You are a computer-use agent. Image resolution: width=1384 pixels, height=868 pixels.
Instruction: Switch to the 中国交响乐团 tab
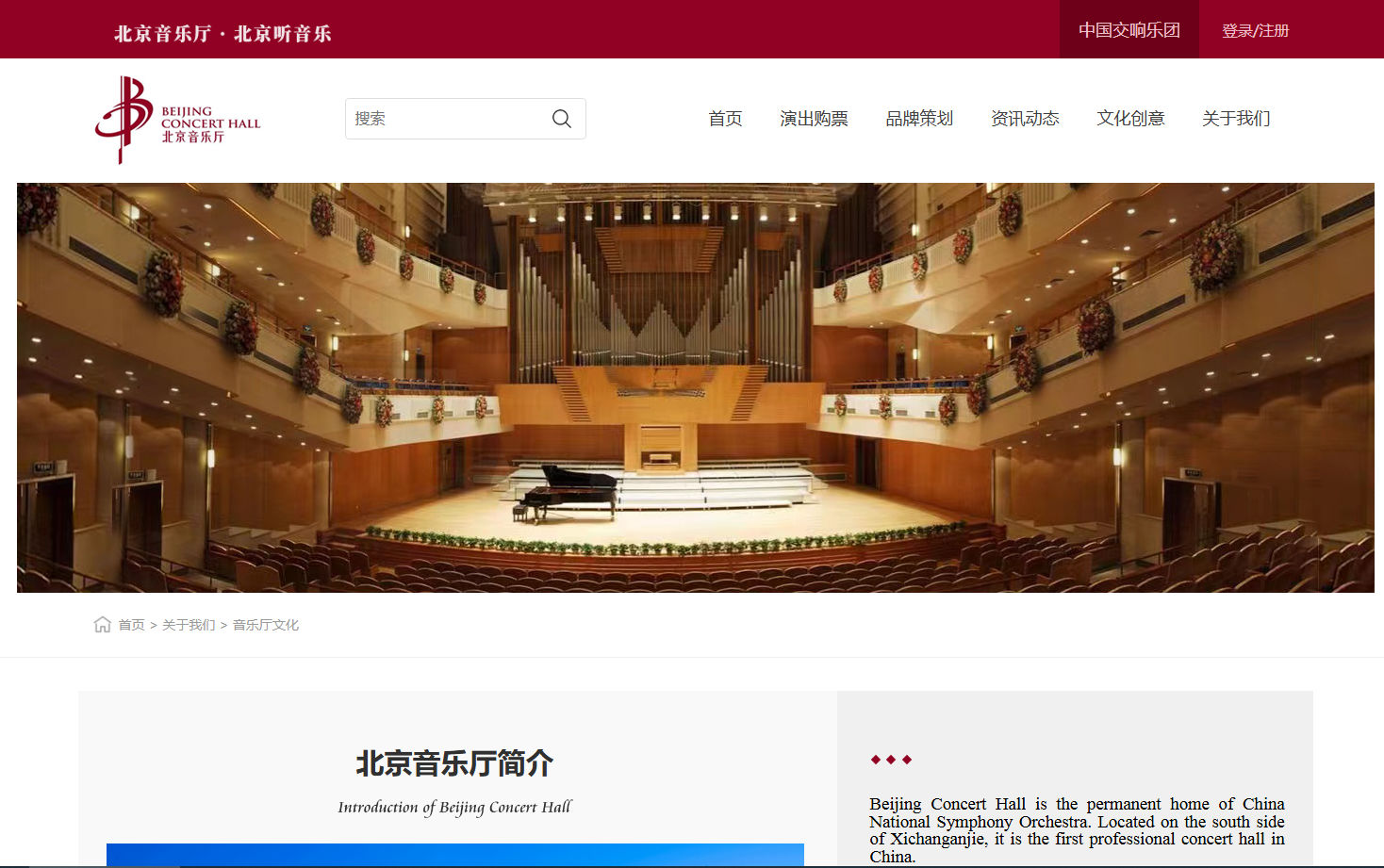(x=1129, y=29)
